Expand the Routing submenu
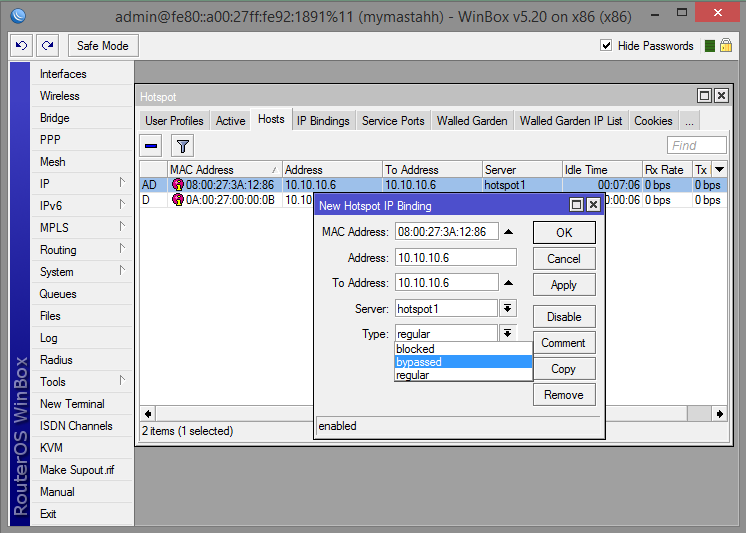This screenshot has height=533, width=746. [122, 248]
